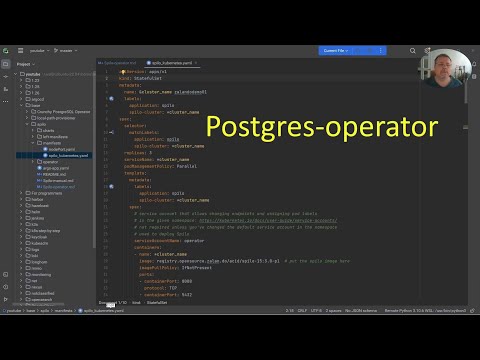The image size is (480, 360).
Task: Open the Current File run configuration dropdown
Action: click(x=336, y=51)
